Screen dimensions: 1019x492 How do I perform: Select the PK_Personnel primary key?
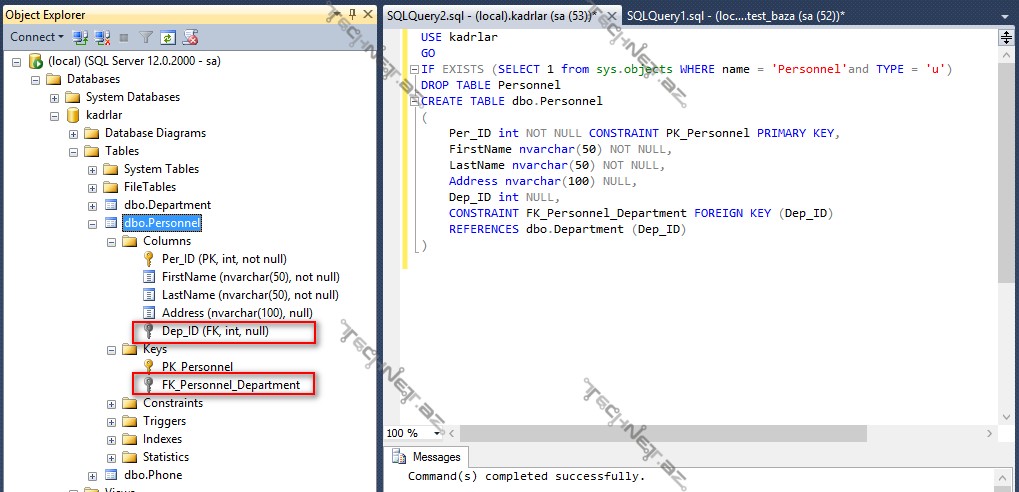point(197,367)
